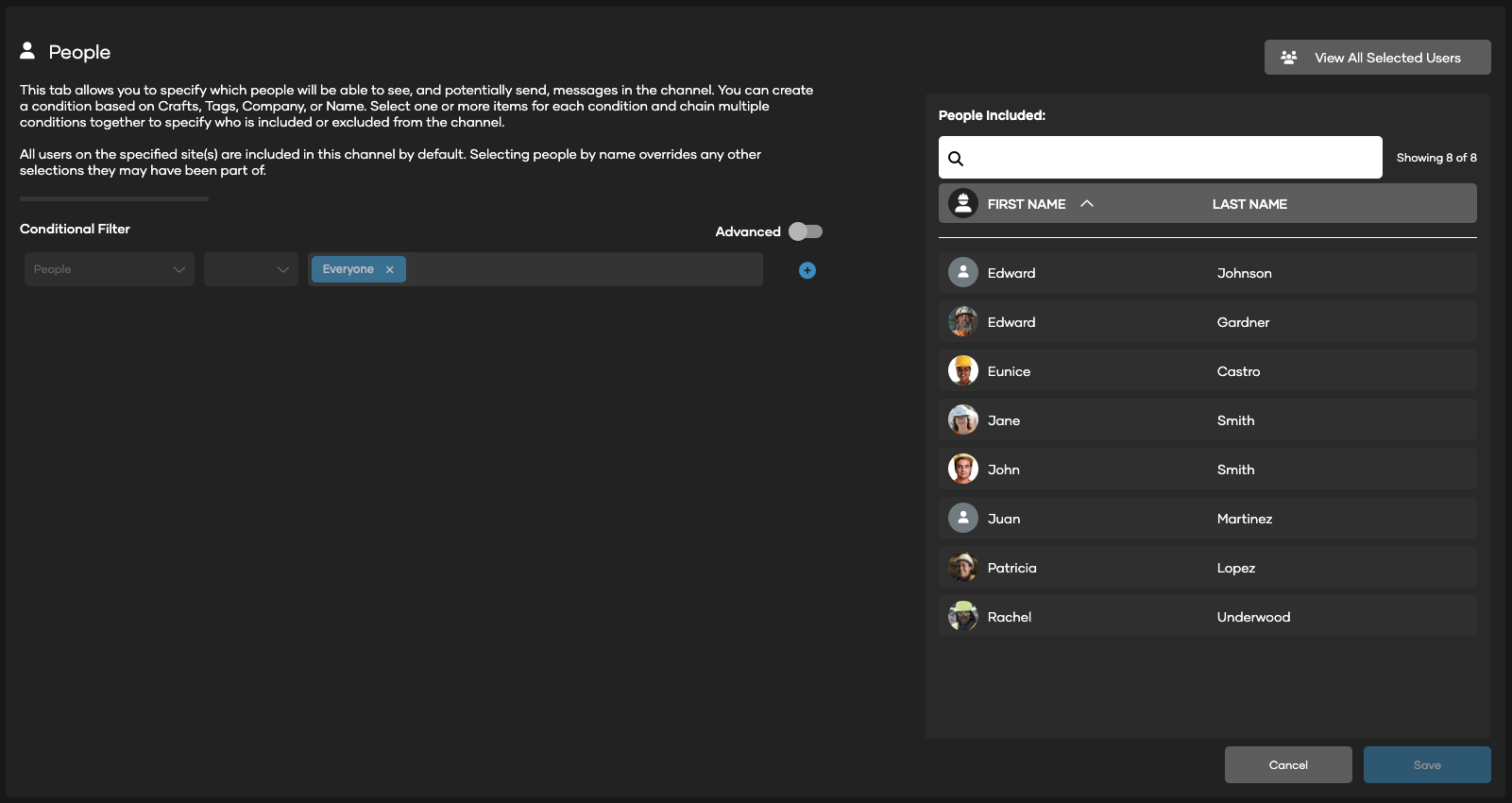
Task: Click in the People Included search box
Action: (1161, 158)
